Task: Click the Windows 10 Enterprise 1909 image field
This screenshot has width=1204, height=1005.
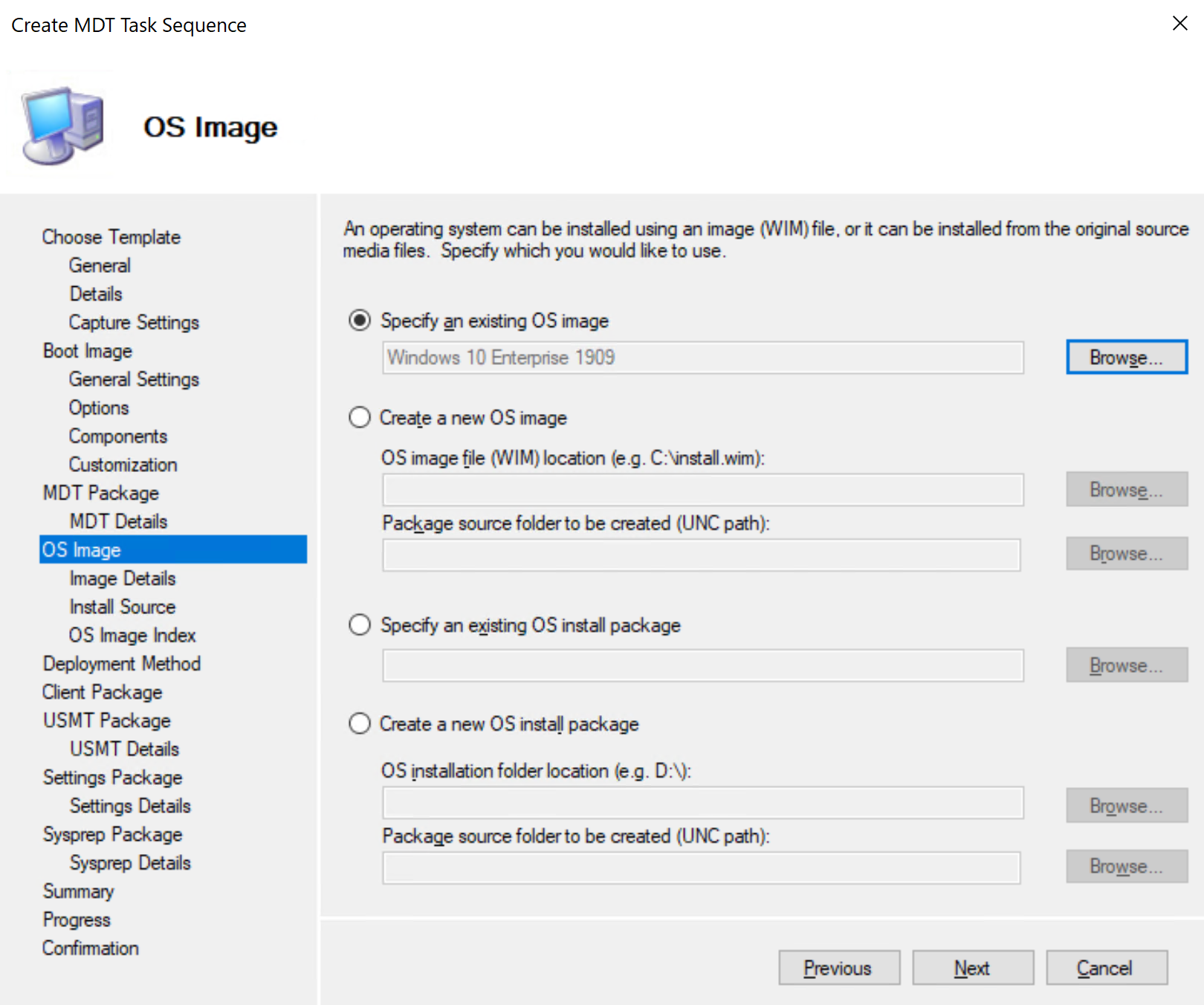Action: (x=702, y=358)
